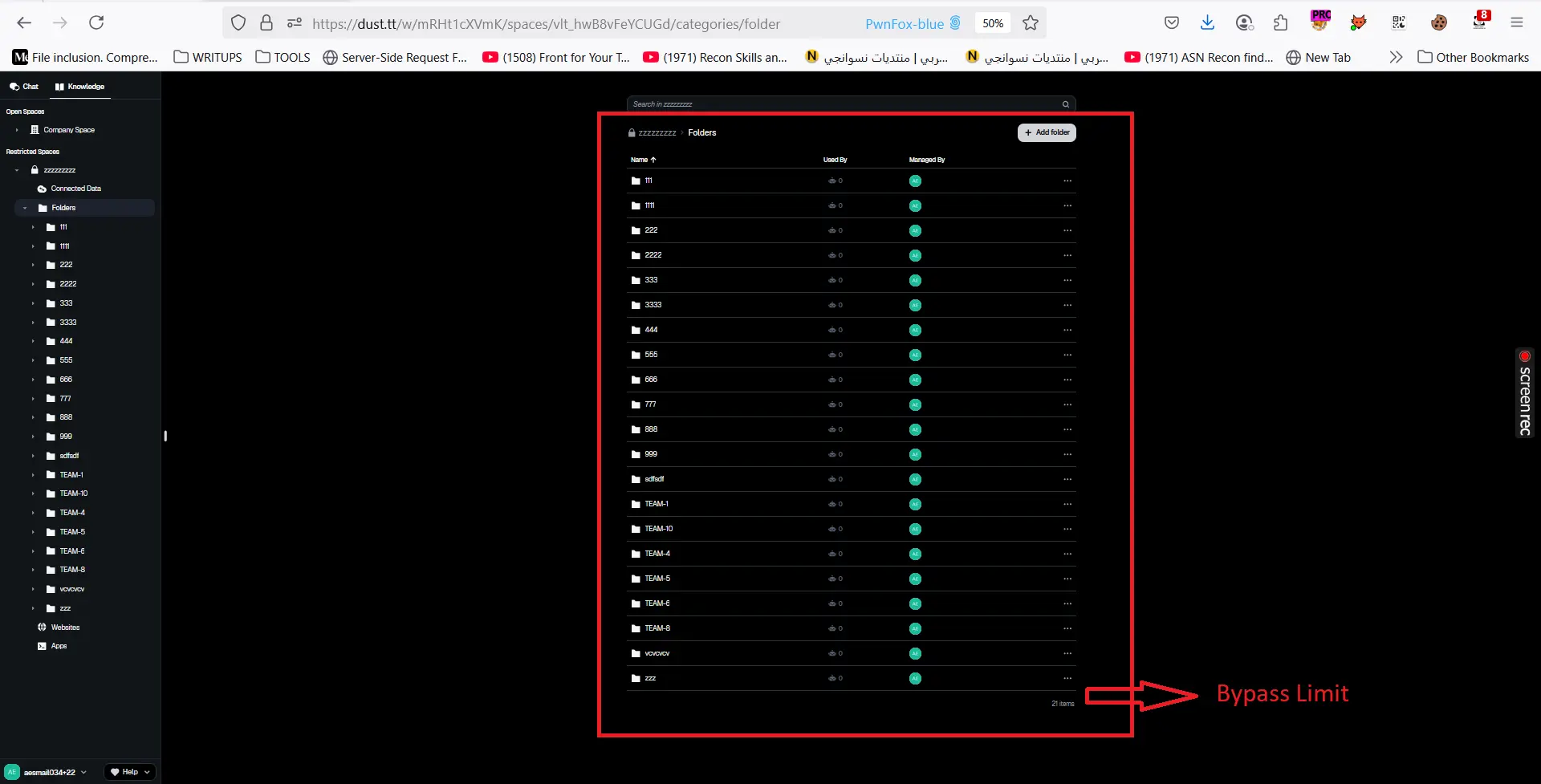Open the three-dot menu for folder 222
Screen dimensions: 1541x784
point(1067,230)
